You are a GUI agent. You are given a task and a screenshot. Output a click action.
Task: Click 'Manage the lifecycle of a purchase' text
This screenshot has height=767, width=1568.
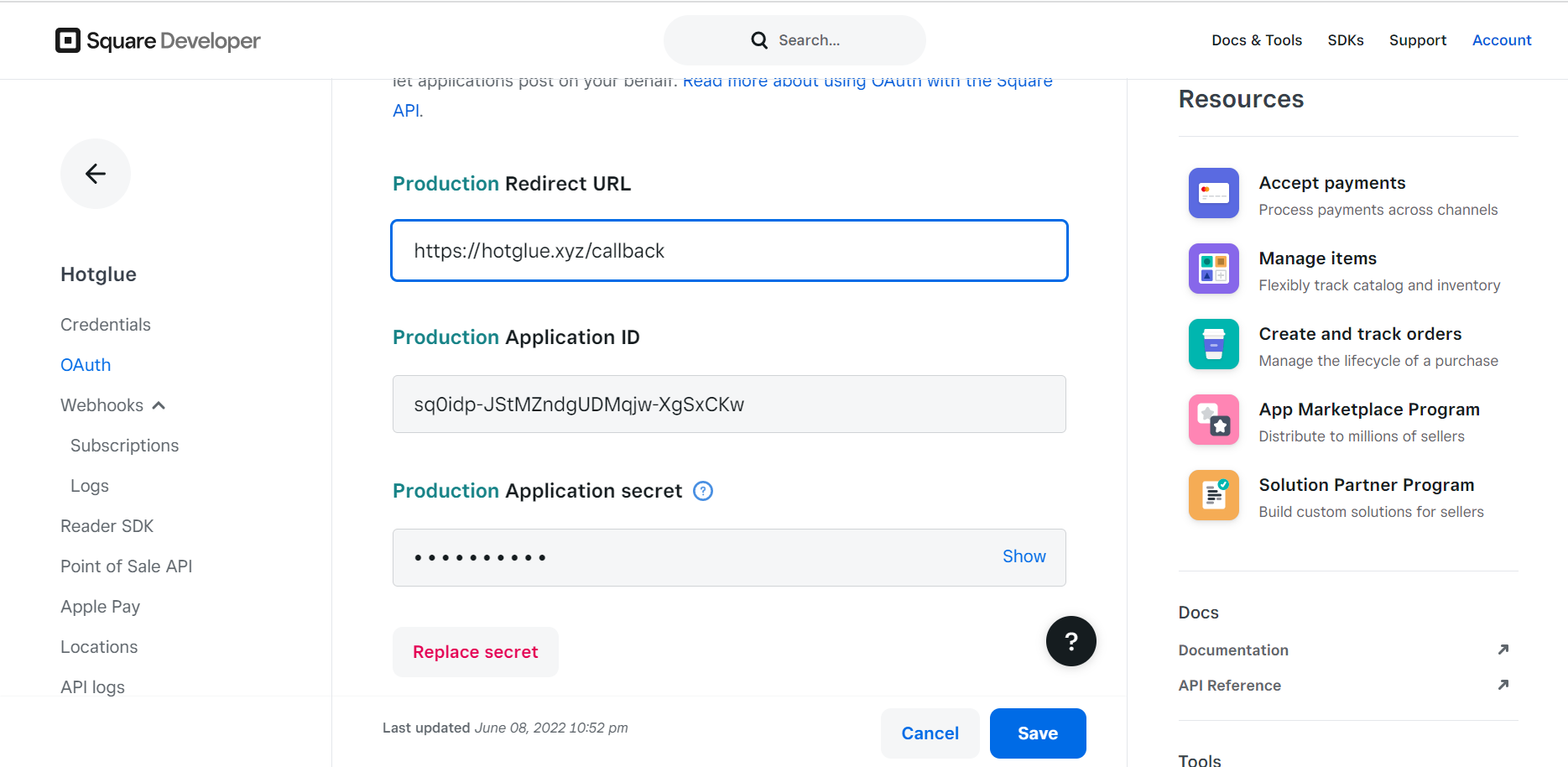(1378, 361)
